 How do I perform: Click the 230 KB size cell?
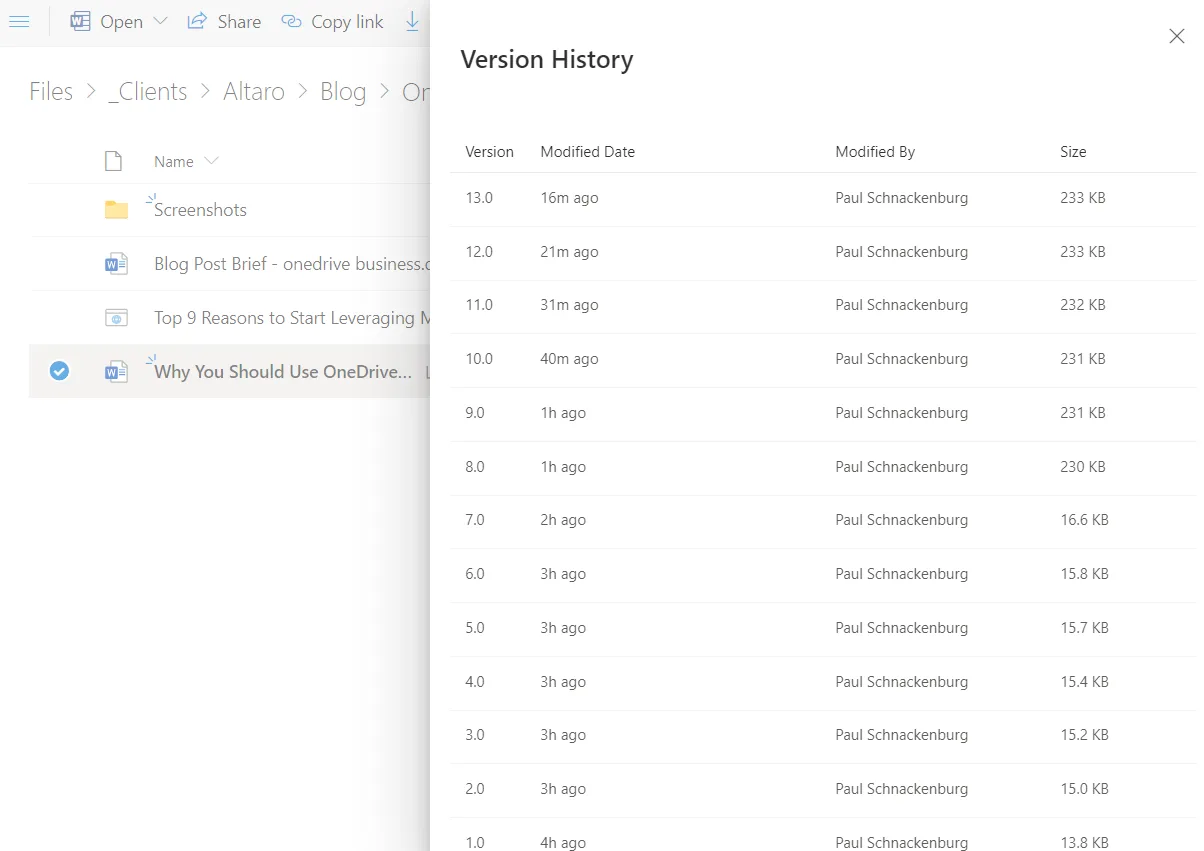click(x=1083, y=467)
